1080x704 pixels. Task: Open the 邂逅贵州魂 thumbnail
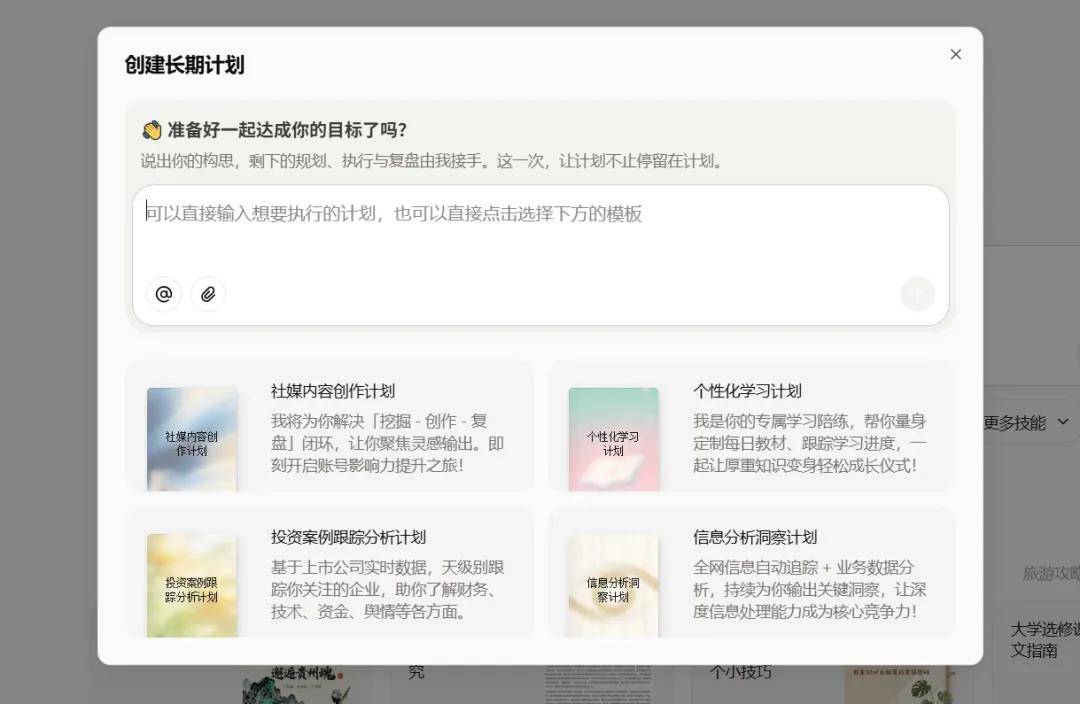[290, 681]
